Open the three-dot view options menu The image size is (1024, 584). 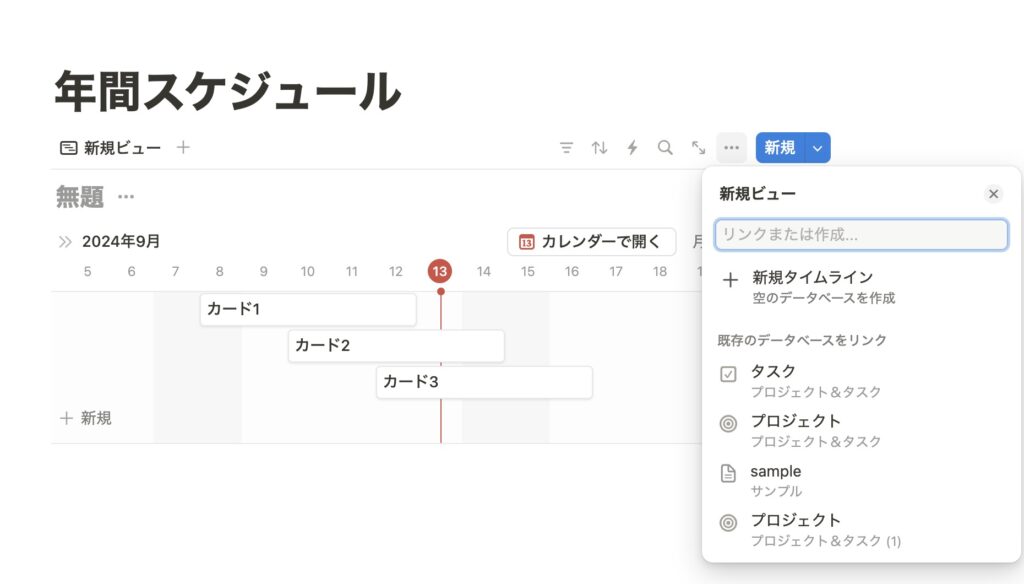[731, 148]
